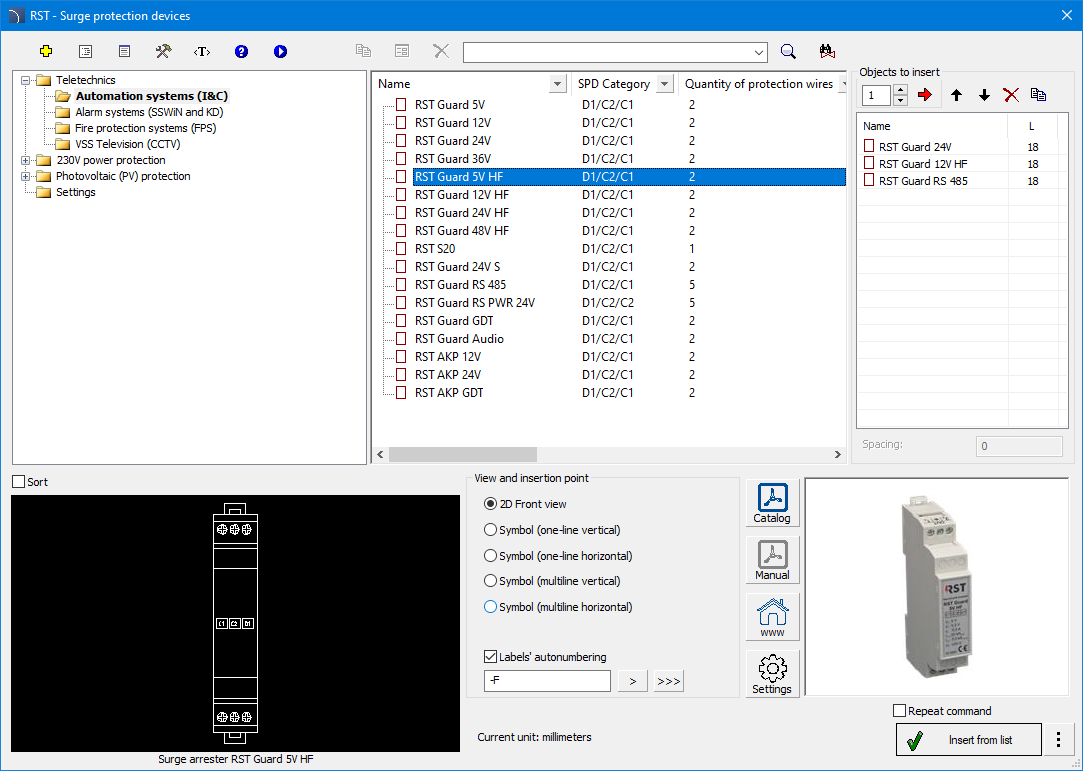Click the RST Guard 5V HF product photo

[x=937, y=586]
